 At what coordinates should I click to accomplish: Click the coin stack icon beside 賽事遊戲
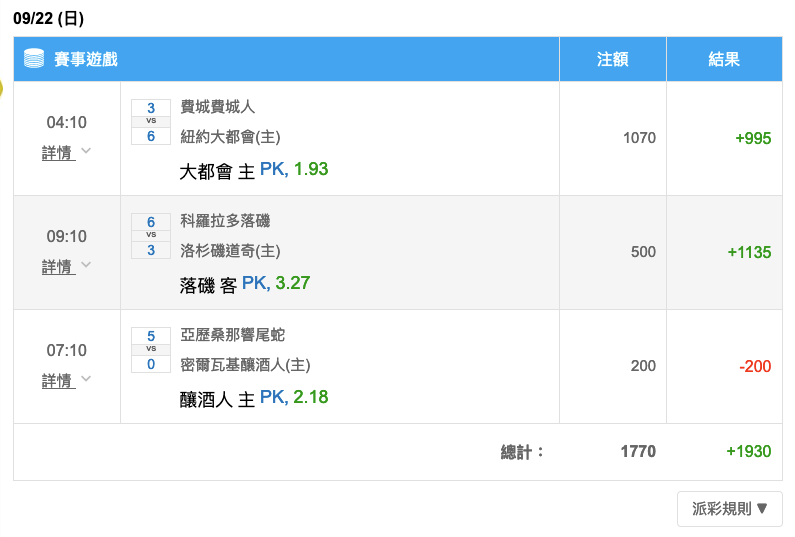pyautogui.click(x=34, y=59)
